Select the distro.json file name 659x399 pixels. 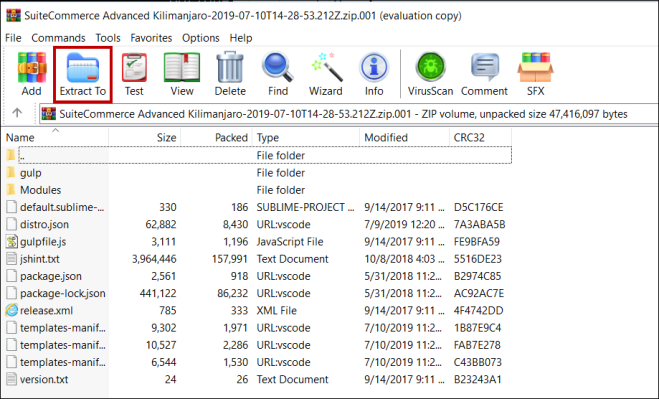click(x=44, y=225)
